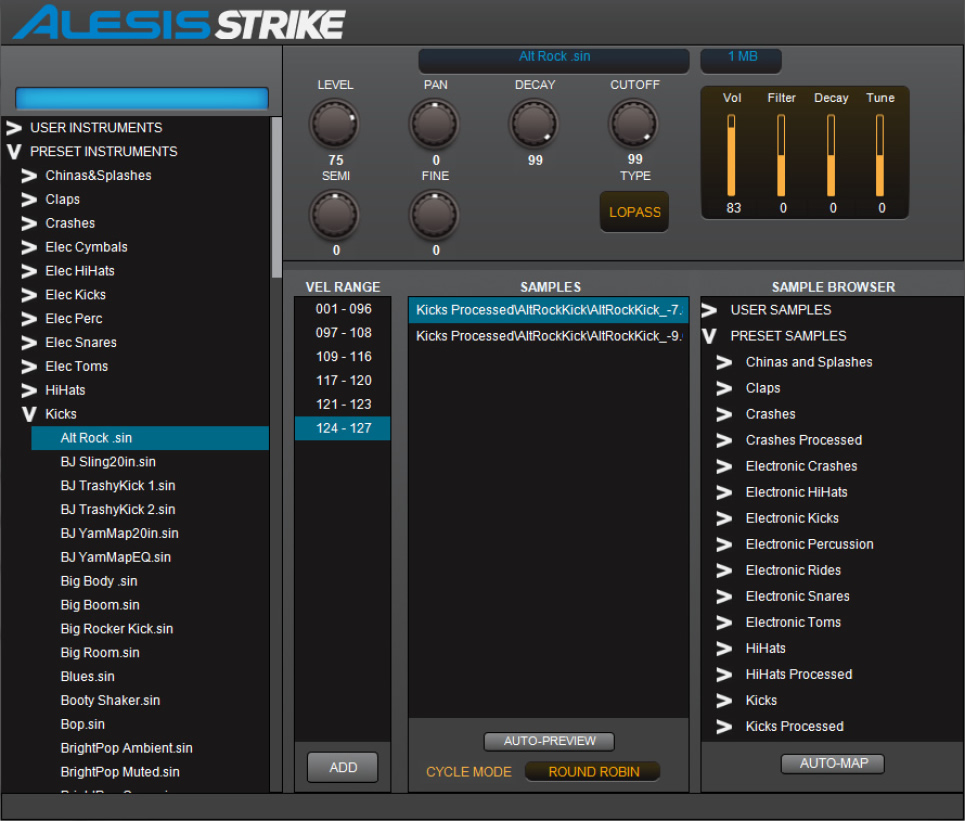Adjust the Tune velocity slider

[x=880, y=156]
